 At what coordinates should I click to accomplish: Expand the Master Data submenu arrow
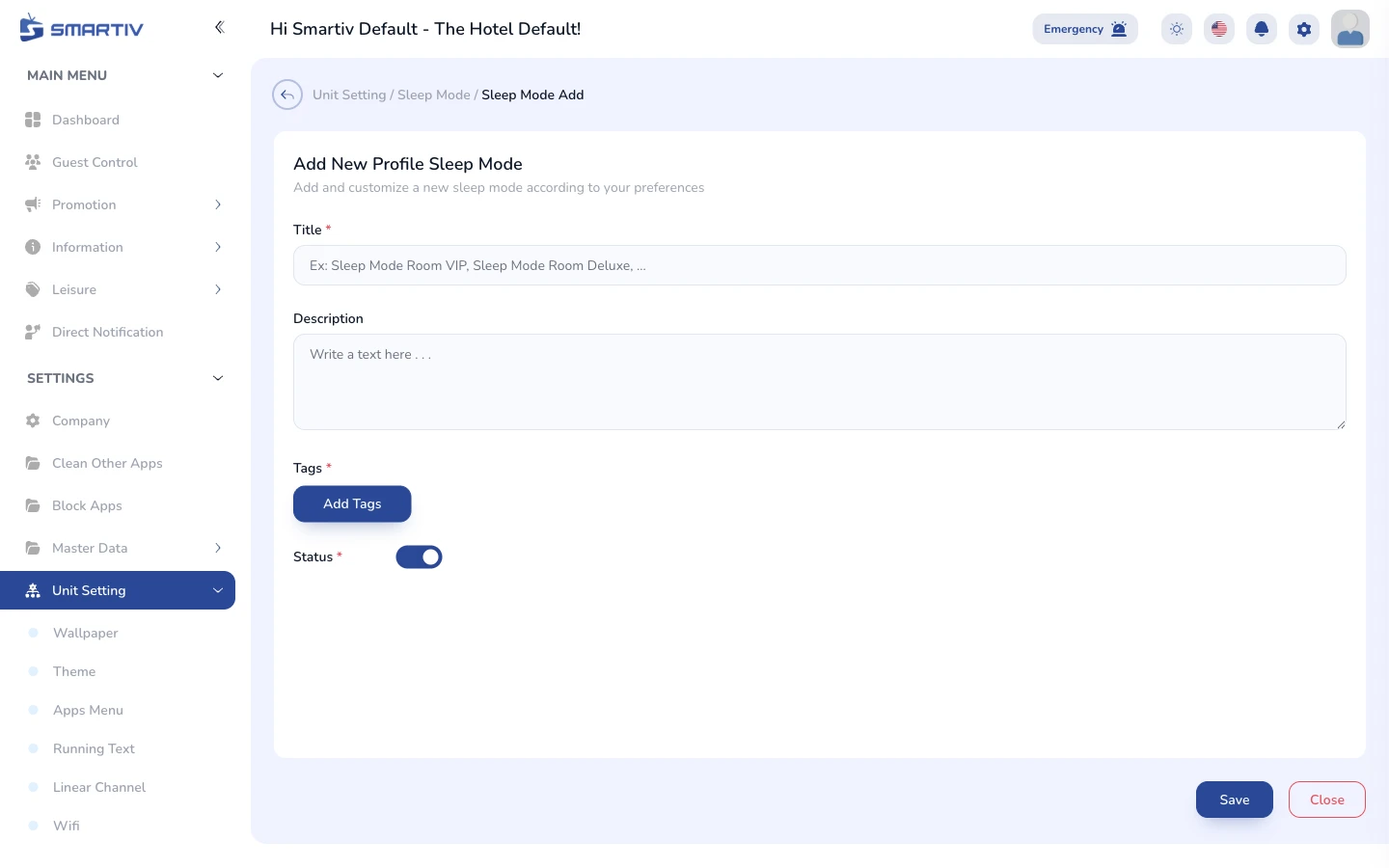[x=218, y=548]
